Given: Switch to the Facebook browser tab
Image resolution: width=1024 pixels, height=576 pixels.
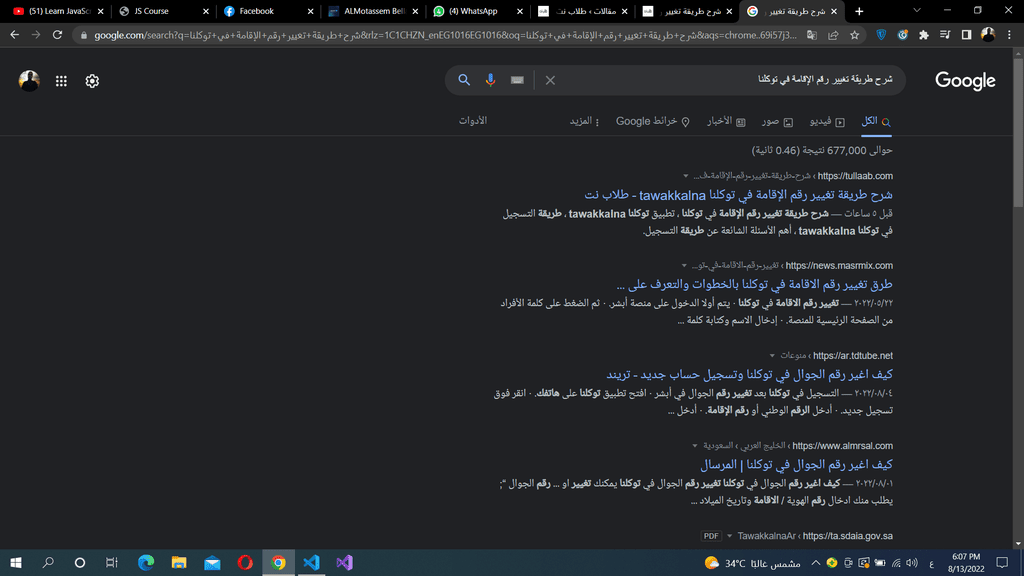Looking at the screenshot, I should (268, 11).
